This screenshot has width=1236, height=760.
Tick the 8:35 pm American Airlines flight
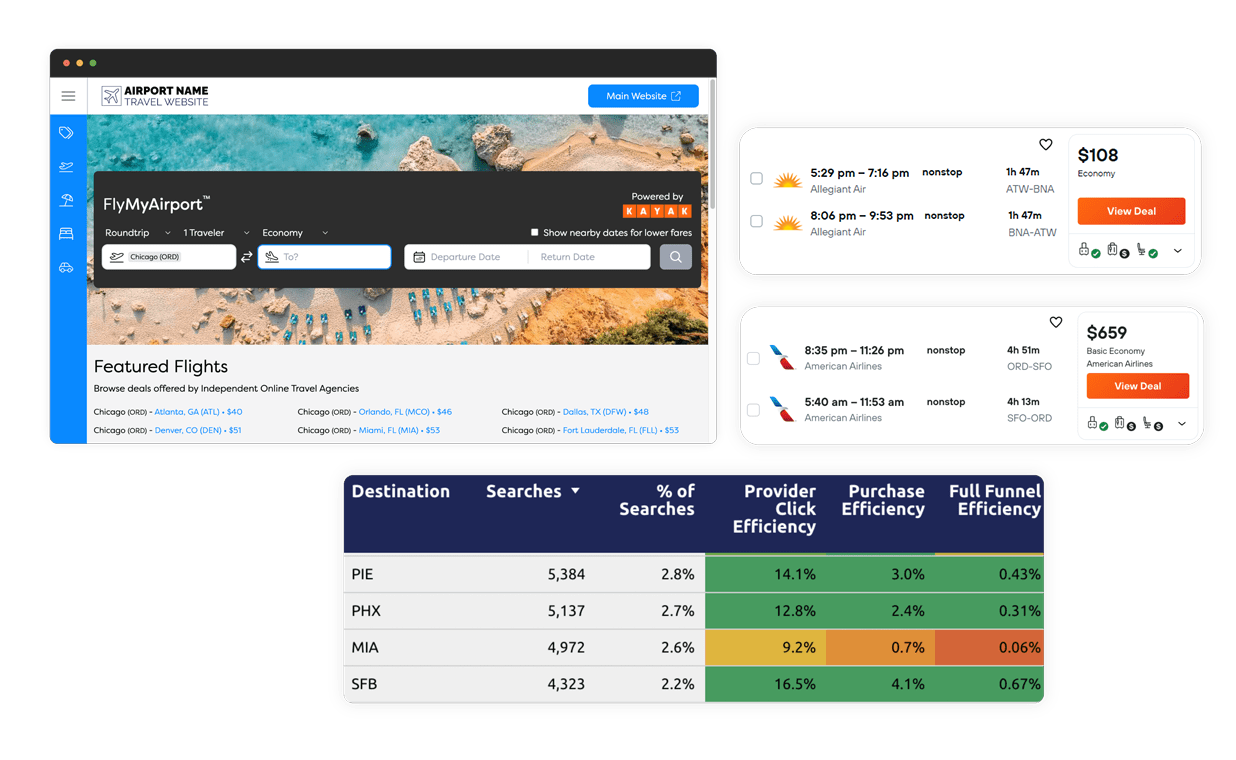[753, 358]
